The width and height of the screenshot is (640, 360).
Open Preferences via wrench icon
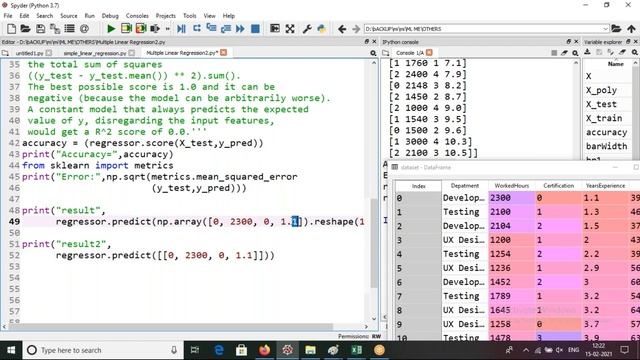(307, 29)
